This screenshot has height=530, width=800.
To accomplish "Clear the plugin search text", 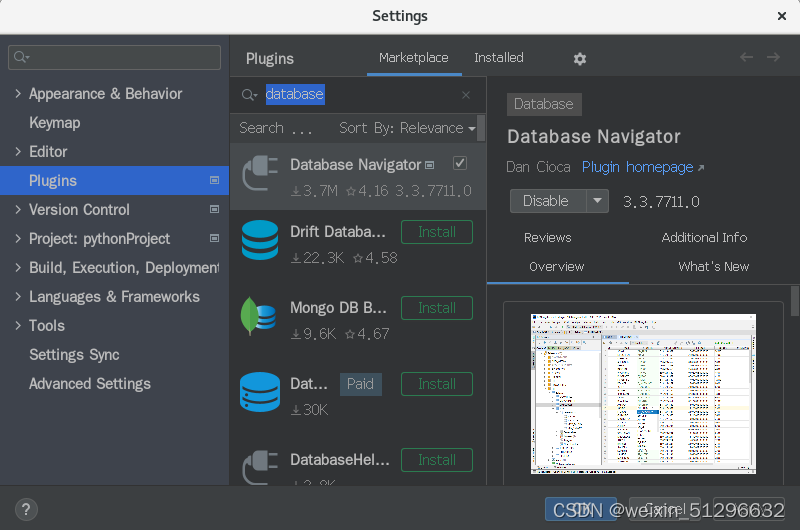I will pos(465,95).
